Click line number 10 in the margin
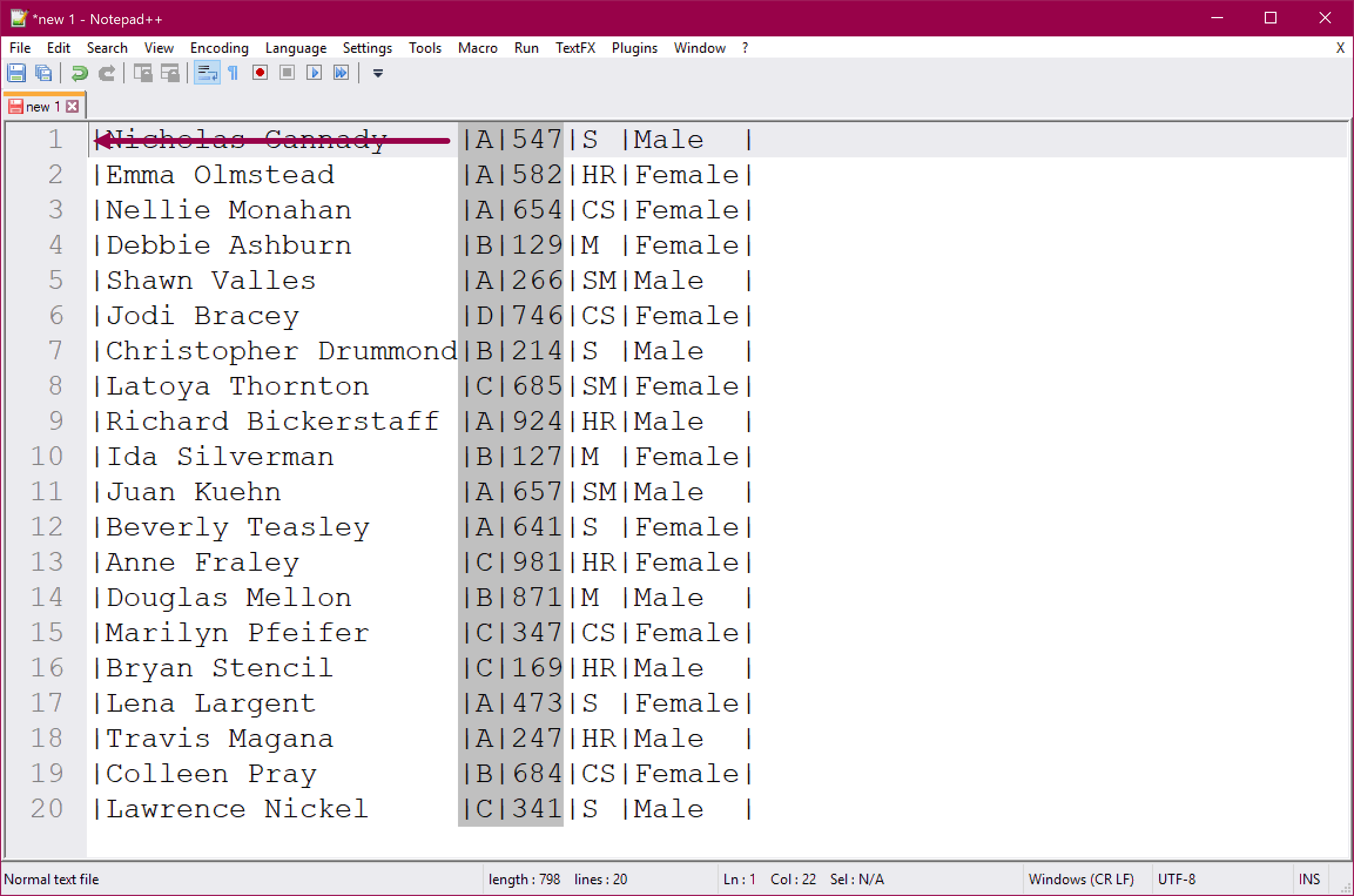The image size is (1354, 896). click(47, 456)
